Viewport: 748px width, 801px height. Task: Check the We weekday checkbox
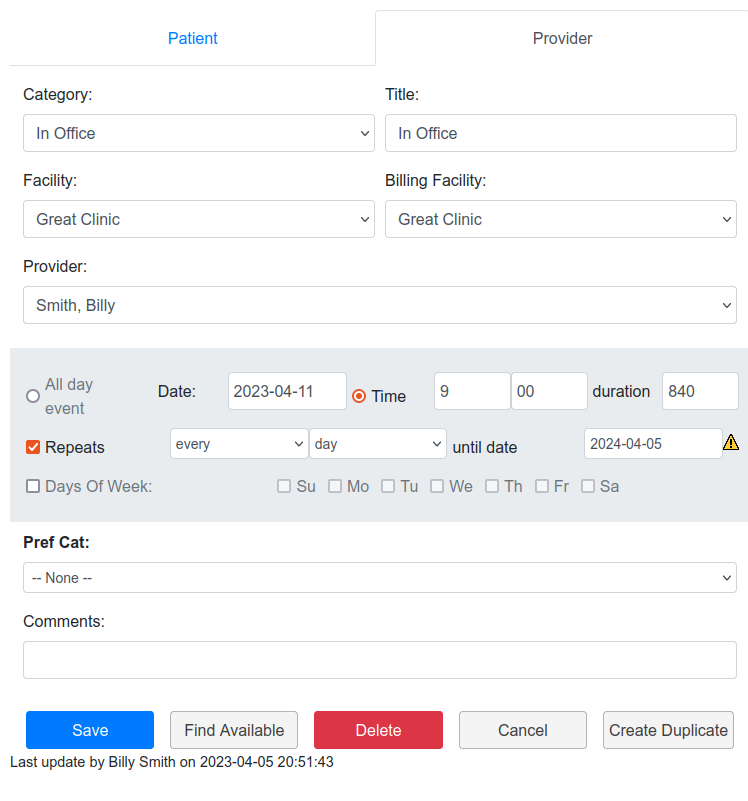[437, 486]
